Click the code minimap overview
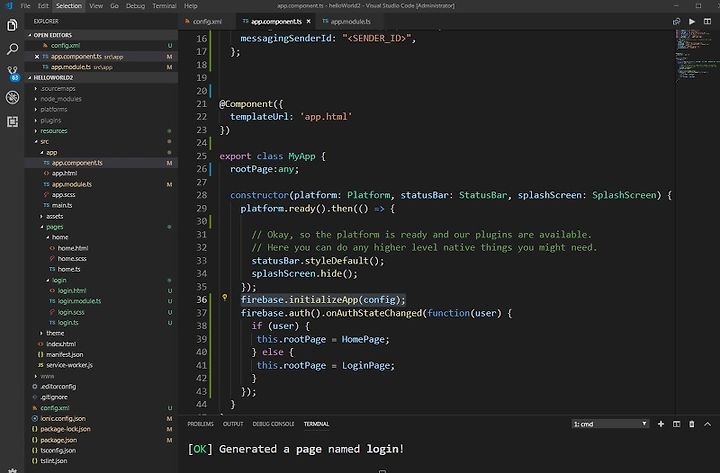 click(x=697, y=57)
